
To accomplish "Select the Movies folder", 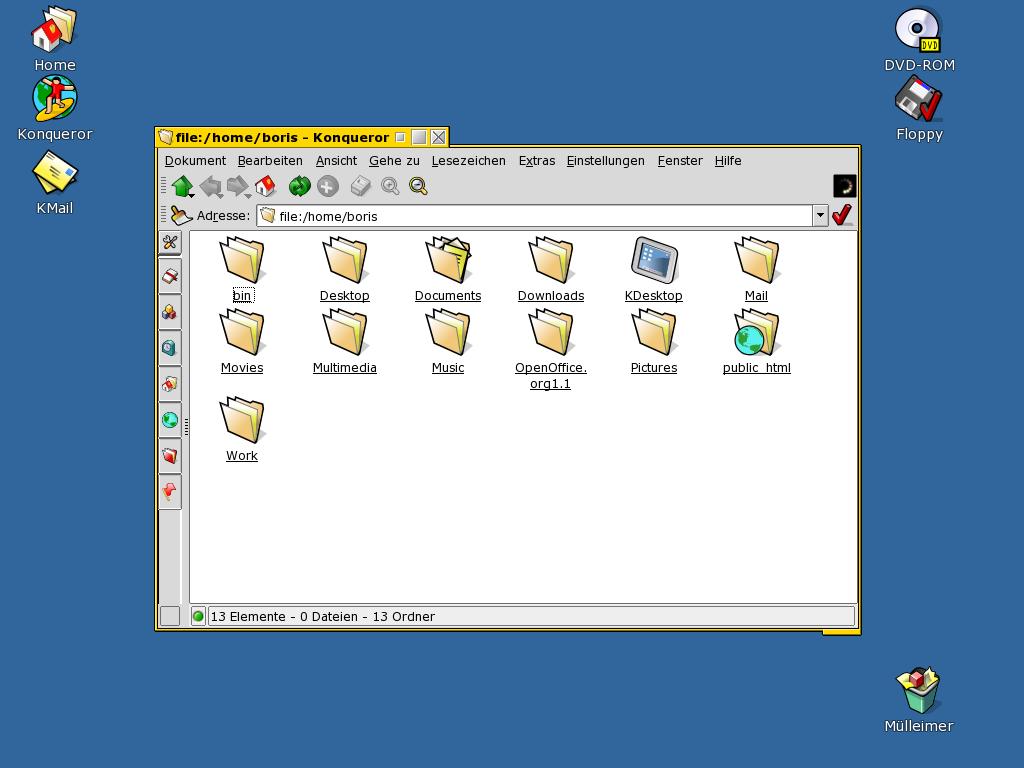I will pos(242,342).
